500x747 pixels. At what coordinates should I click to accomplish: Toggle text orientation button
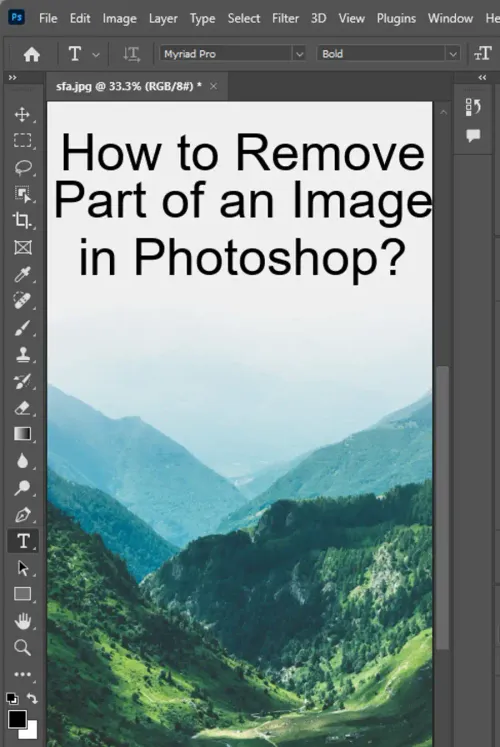[131, 54]
